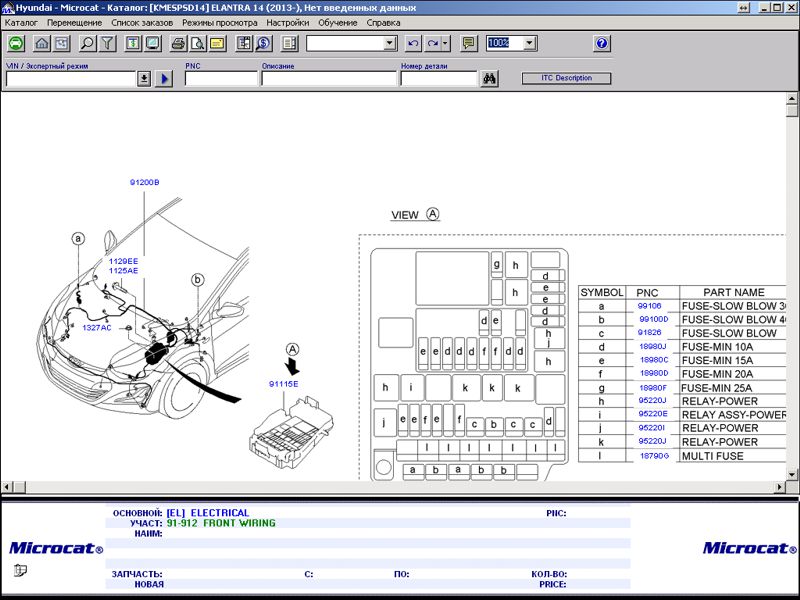
Task: Open the Каталог menu
Action: [x=21, y=22]
